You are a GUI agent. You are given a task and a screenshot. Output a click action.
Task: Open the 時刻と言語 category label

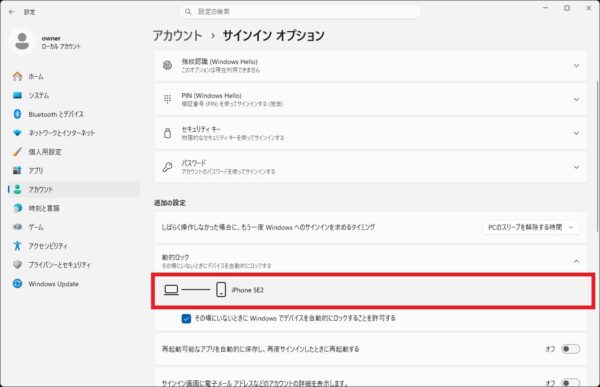[x=44, y=208]
